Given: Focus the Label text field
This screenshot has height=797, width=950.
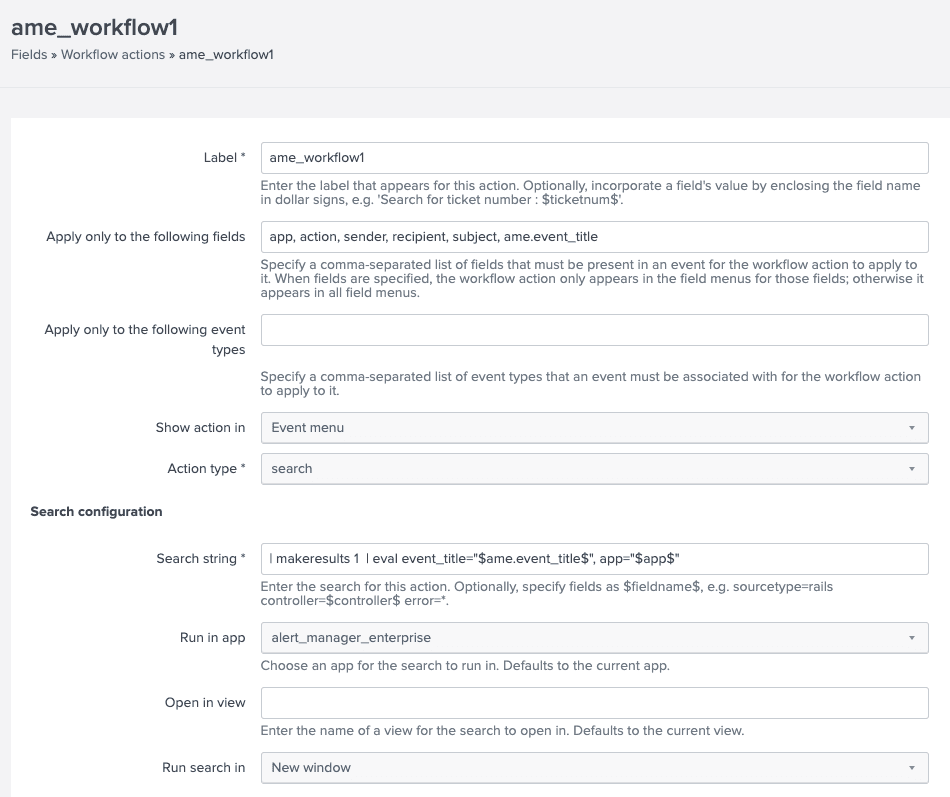Looking at the screenshot, I should point(594,158).
